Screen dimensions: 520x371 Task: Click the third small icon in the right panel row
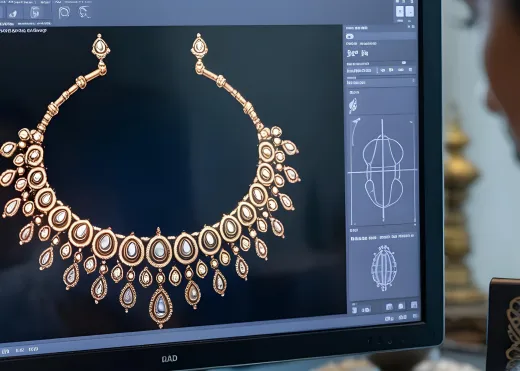[x=401, y=70]
